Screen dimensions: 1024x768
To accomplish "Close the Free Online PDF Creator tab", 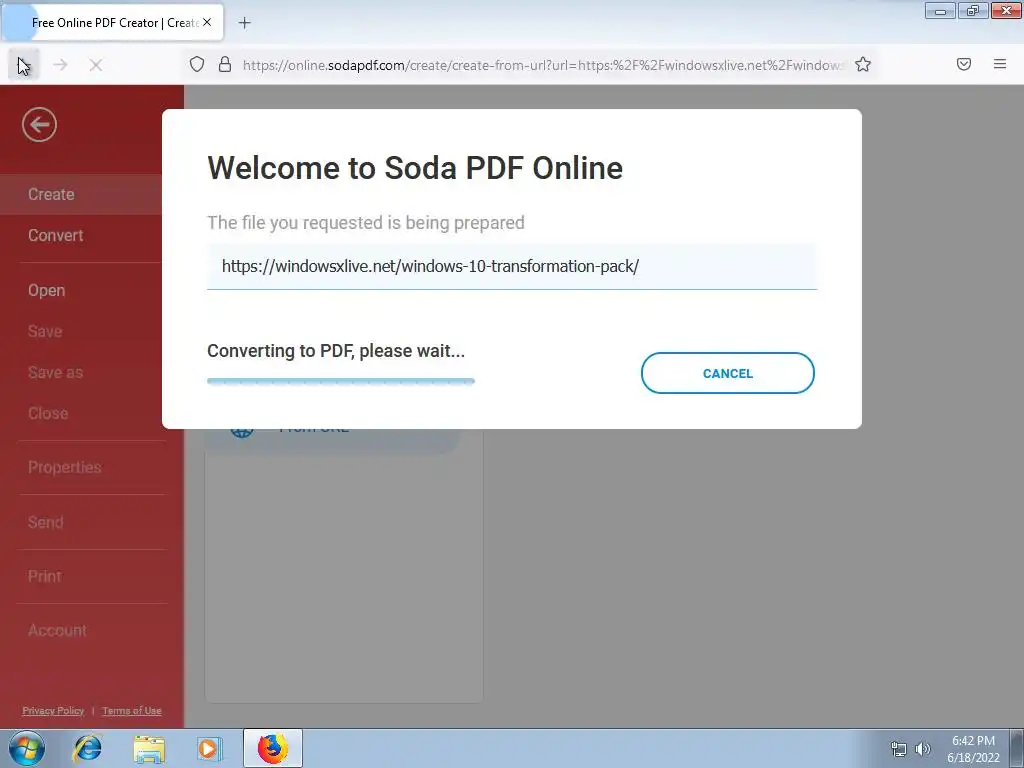I will pos(207,22).
